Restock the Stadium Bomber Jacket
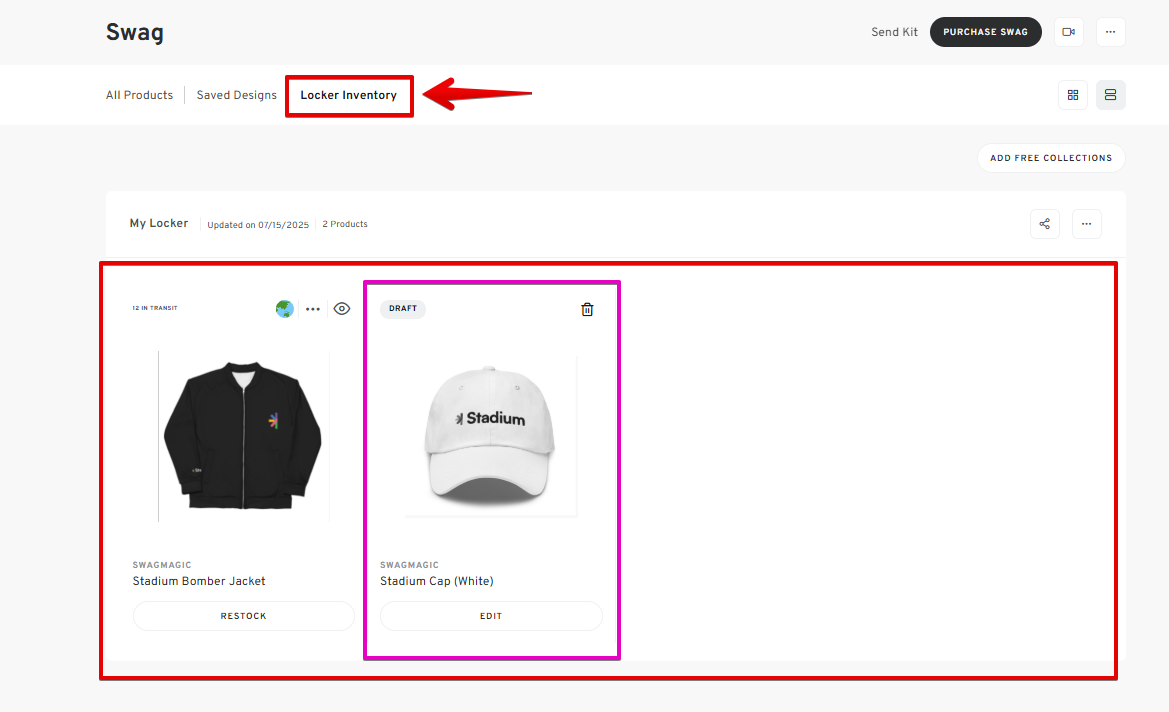1169x712 pixels. coord(244,616)
